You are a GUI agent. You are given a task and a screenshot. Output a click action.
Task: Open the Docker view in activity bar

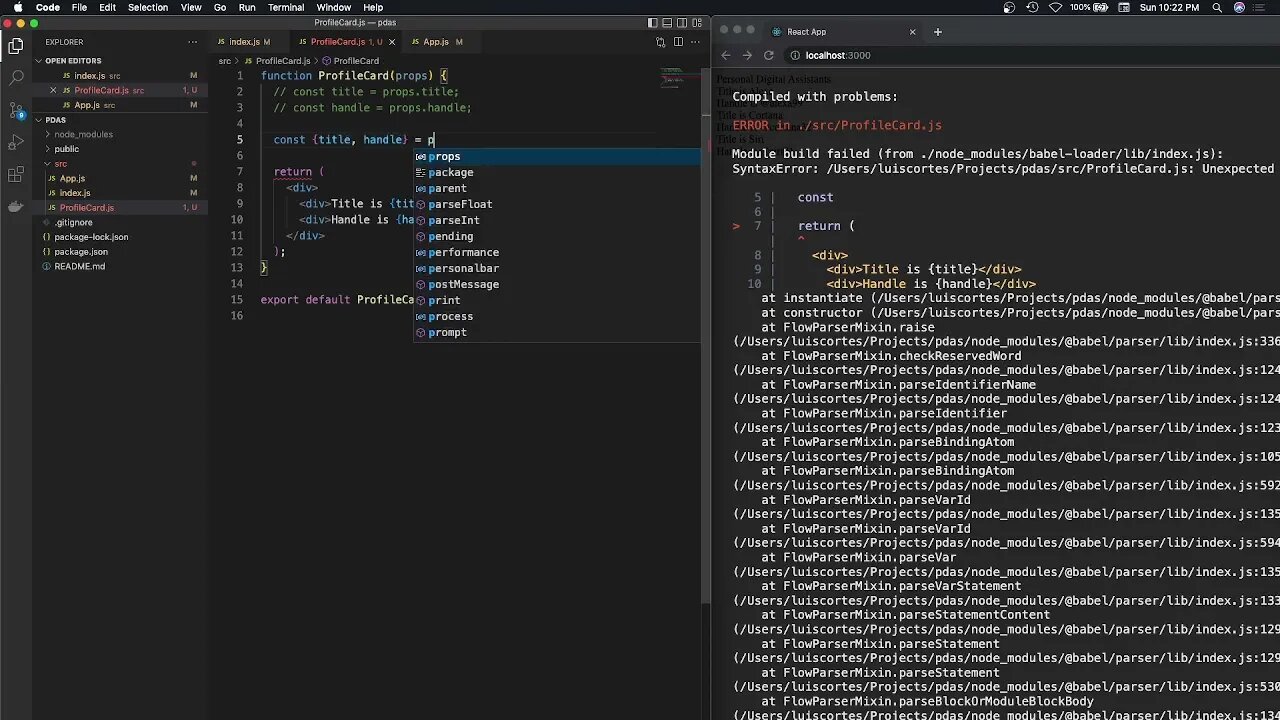[x=15, y=207]
